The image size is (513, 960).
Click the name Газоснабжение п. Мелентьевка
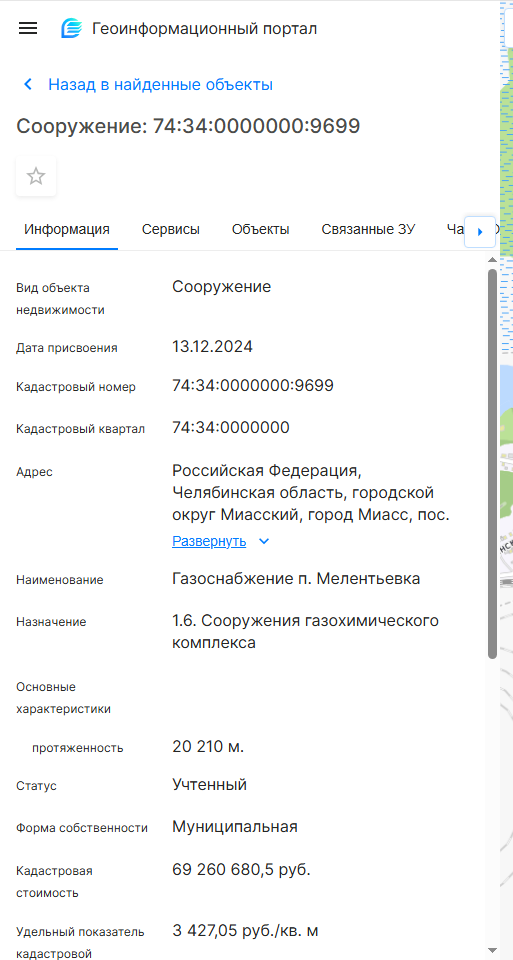coord(296,579)
